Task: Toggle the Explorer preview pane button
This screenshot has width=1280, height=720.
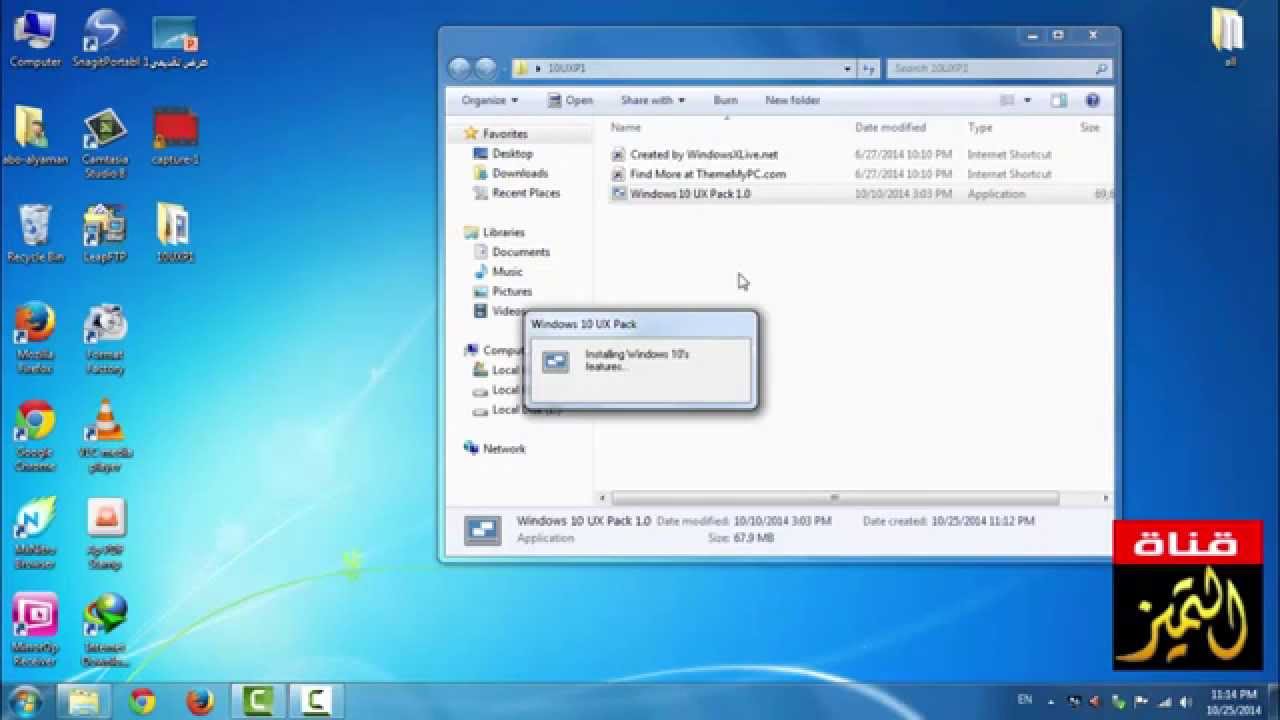Action: 1059,100
